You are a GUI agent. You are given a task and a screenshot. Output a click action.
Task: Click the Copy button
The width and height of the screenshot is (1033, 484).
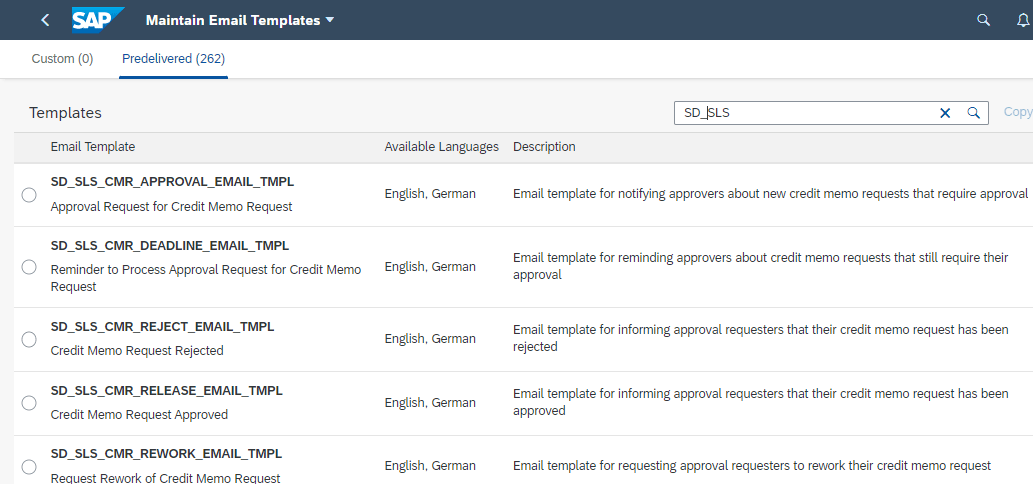click(x=1017, y=113)
